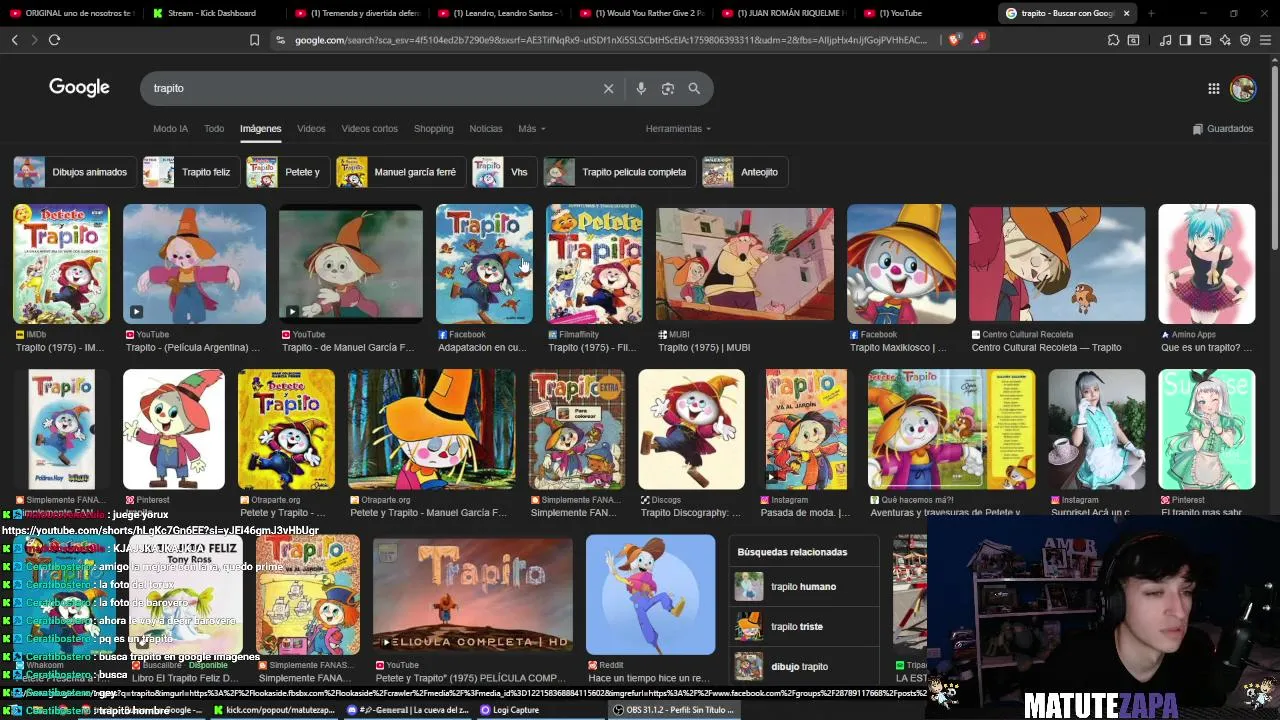1280x720 pixels.
Task: Open the IMDb Trapito (1975) poster
Action: click(x=61, y=264)
